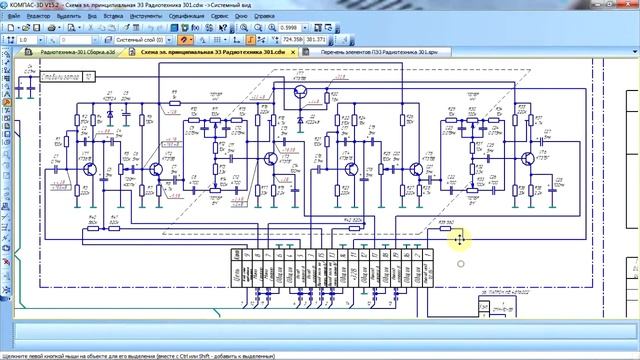640x360 pixels.
Task: Click the zoom-in plus magnifier icon
Action: [x=272, y=28]
